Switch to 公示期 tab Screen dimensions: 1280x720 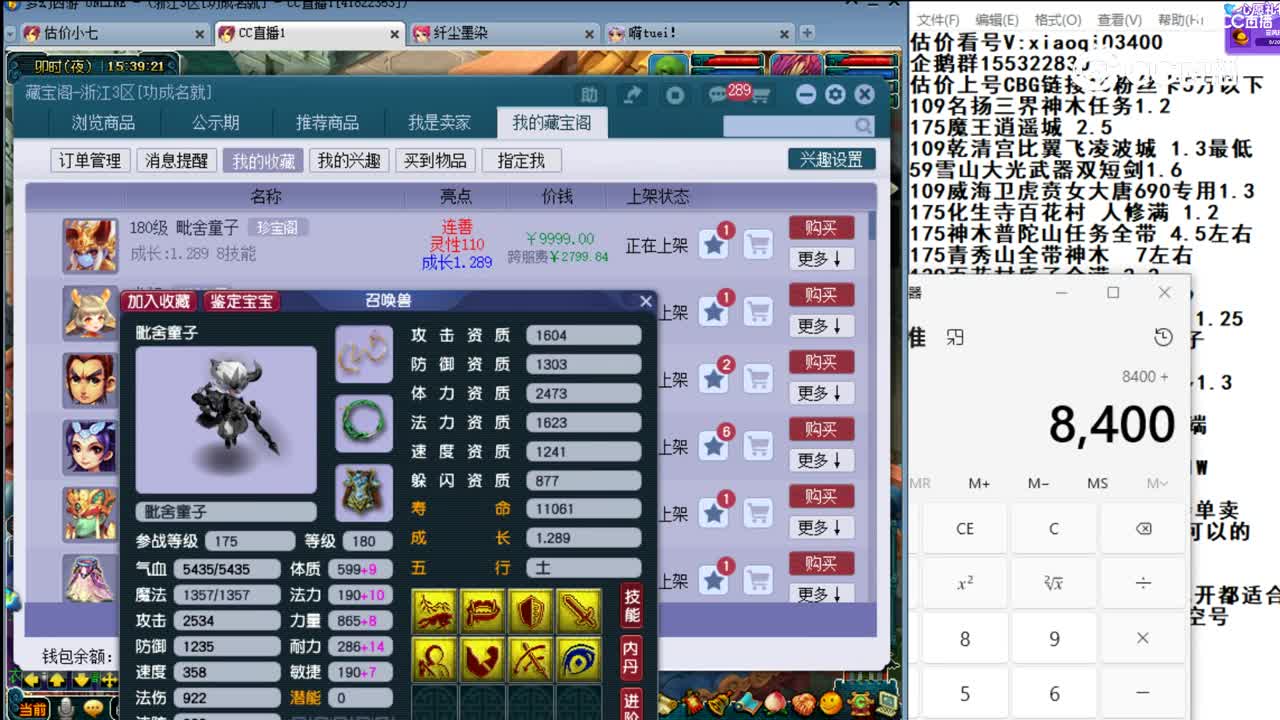pyautogui.click(x=216, y=123)
